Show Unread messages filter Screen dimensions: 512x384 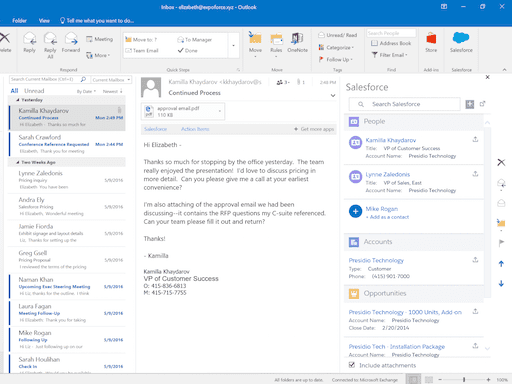point(34,91)
